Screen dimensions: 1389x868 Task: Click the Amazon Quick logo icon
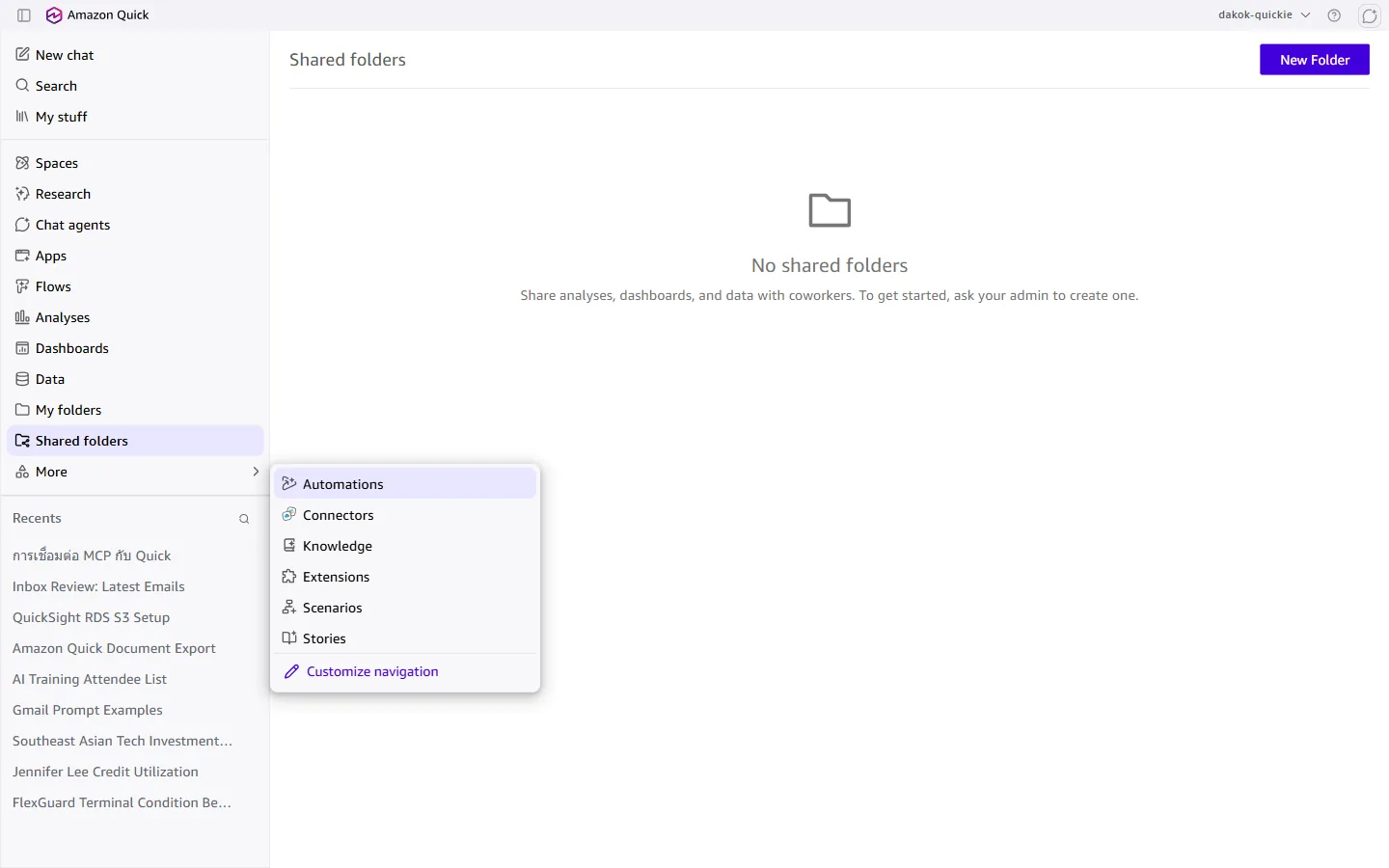54,15
